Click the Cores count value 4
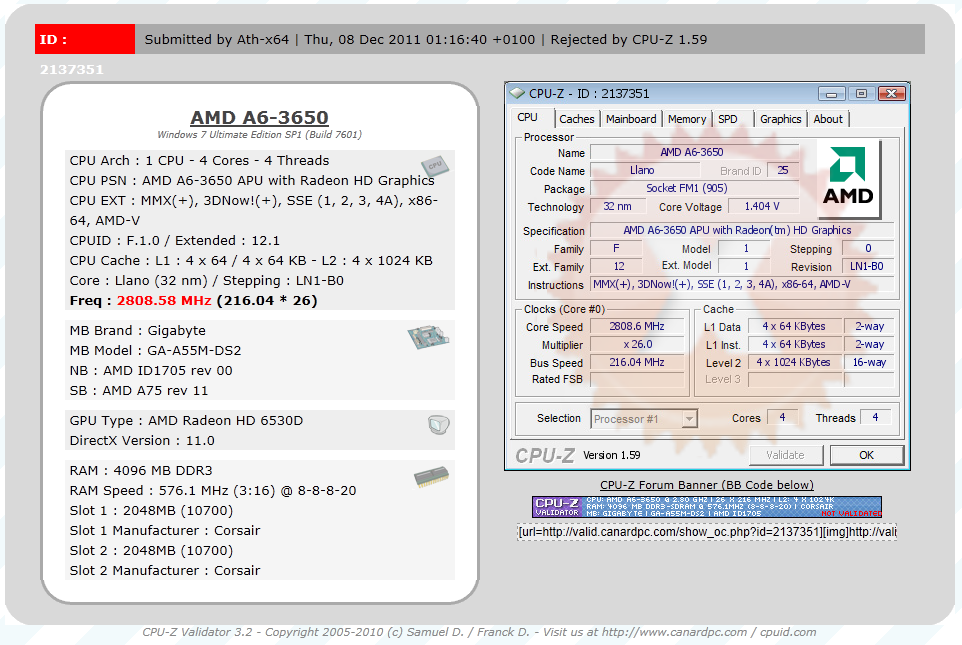 [x=782, y=417]
